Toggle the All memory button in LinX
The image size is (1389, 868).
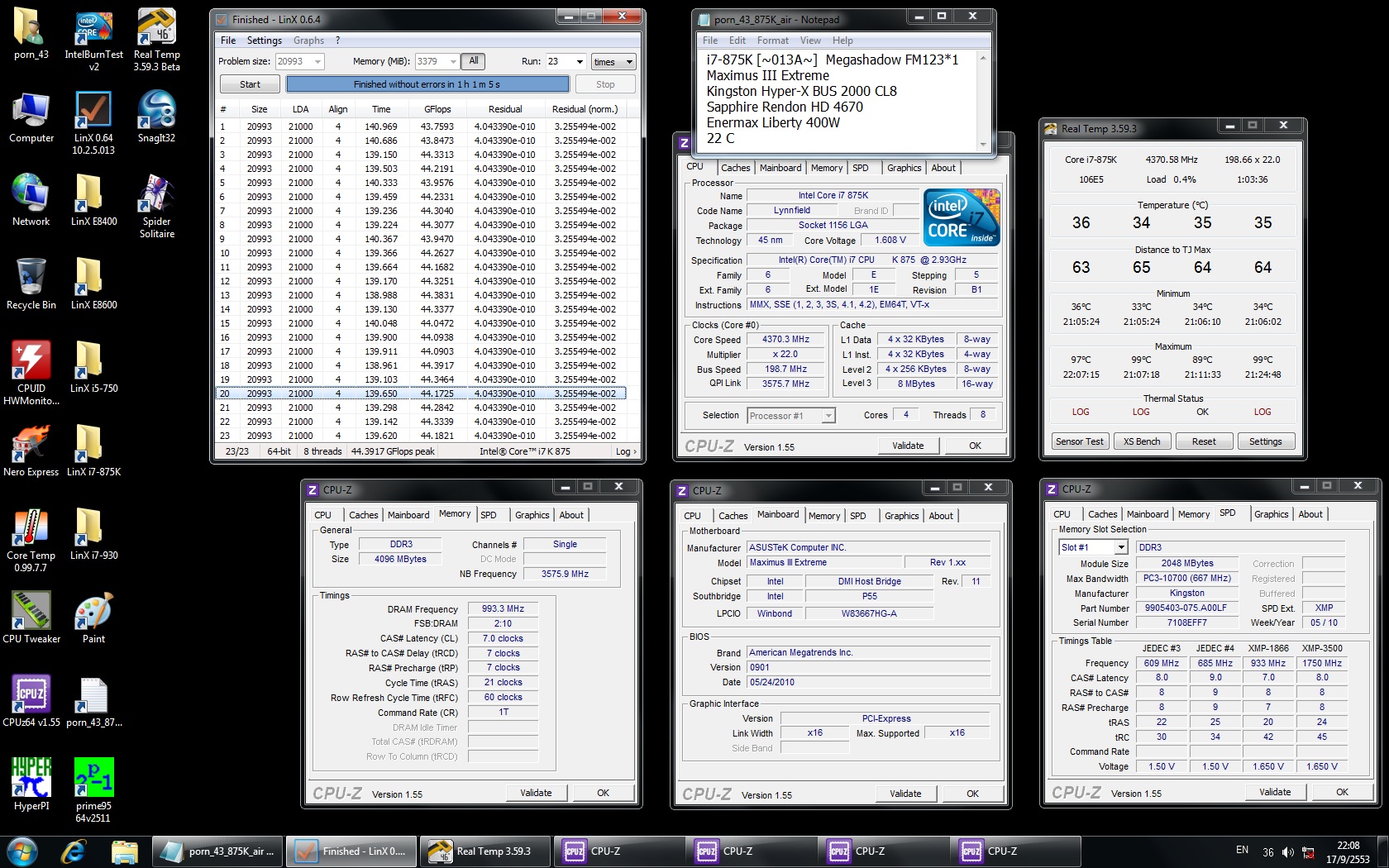tap(474, 61)
